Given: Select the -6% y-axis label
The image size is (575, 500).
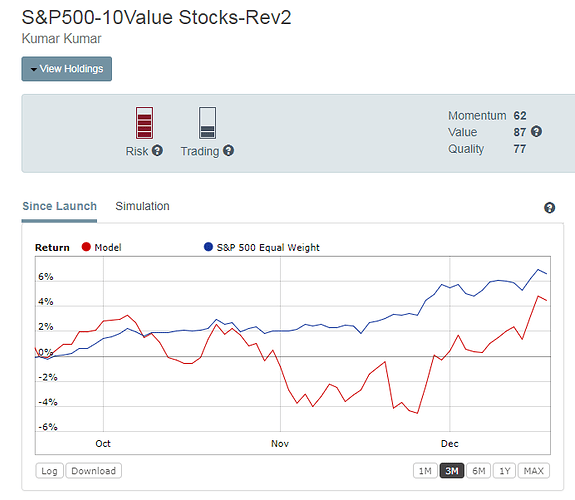Looking at the screenshot, I should click(x=48, y=427).
